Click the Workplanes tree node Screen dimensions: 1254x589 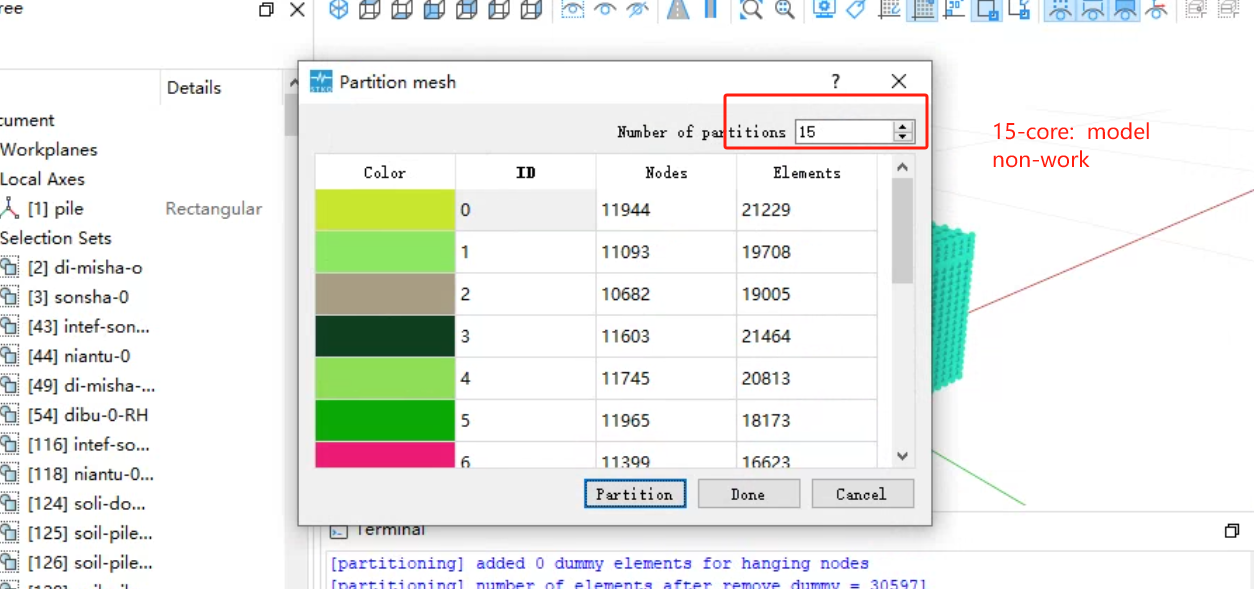pyautogui.click(x=48, y=150)
